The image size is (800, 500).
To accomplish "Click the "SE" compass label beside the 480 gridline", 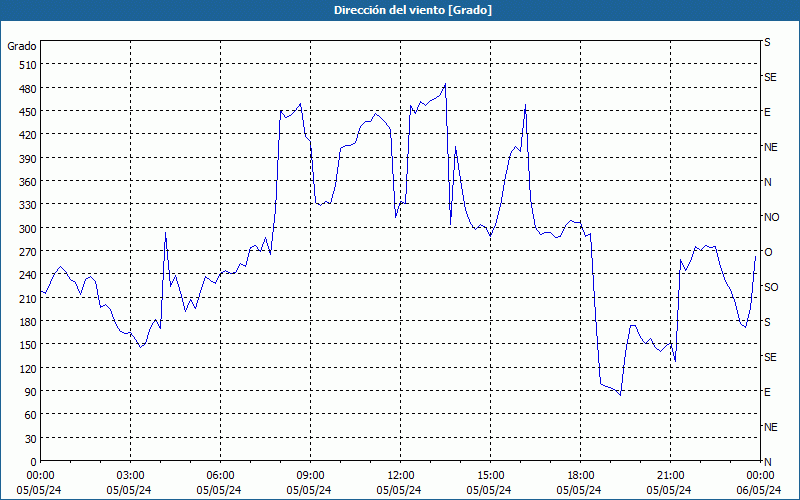I will pyautogui.click(x=770, y=77).
